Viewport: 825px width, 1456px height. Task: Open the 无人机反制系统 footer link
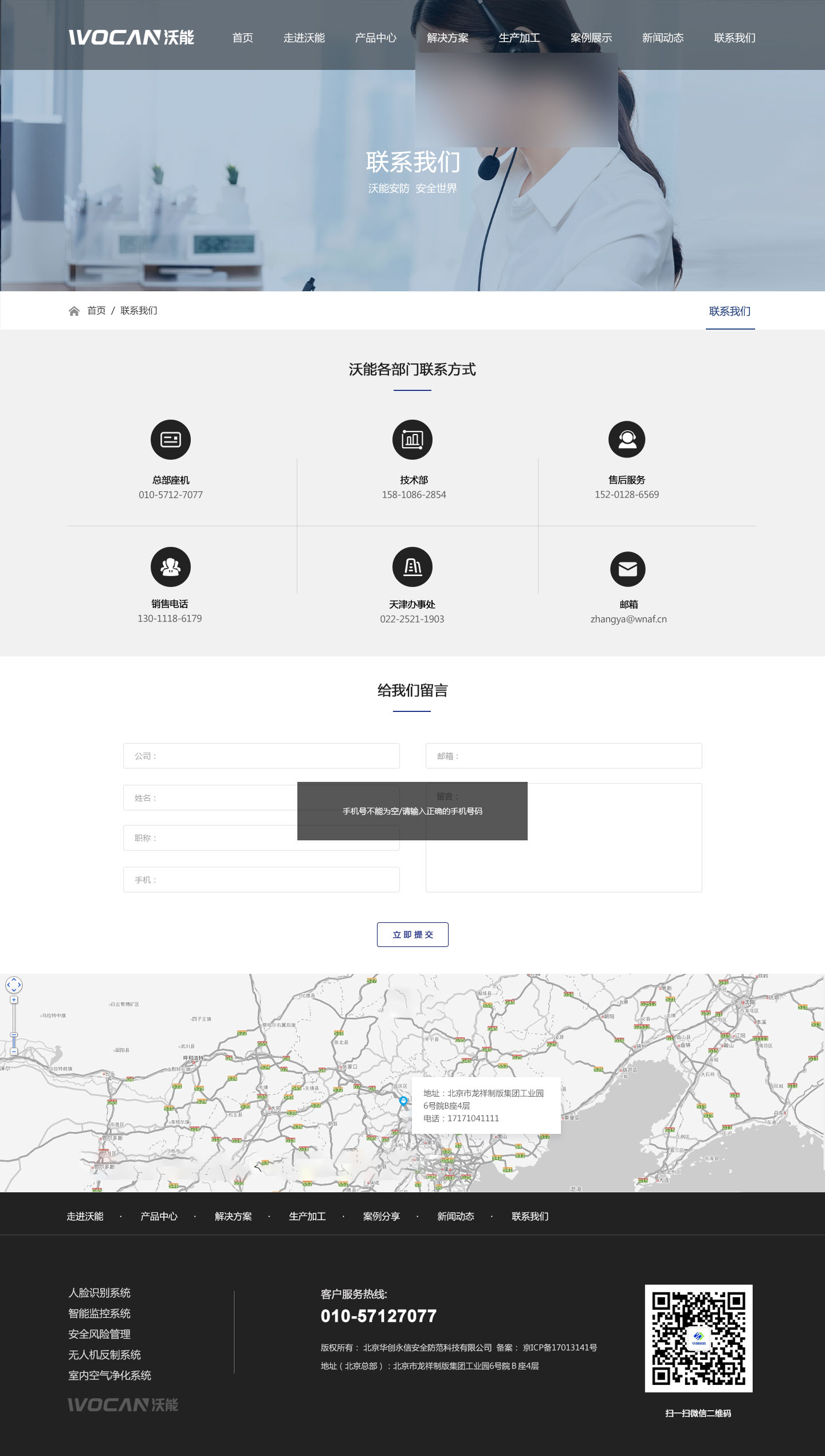pos(105,1355)
